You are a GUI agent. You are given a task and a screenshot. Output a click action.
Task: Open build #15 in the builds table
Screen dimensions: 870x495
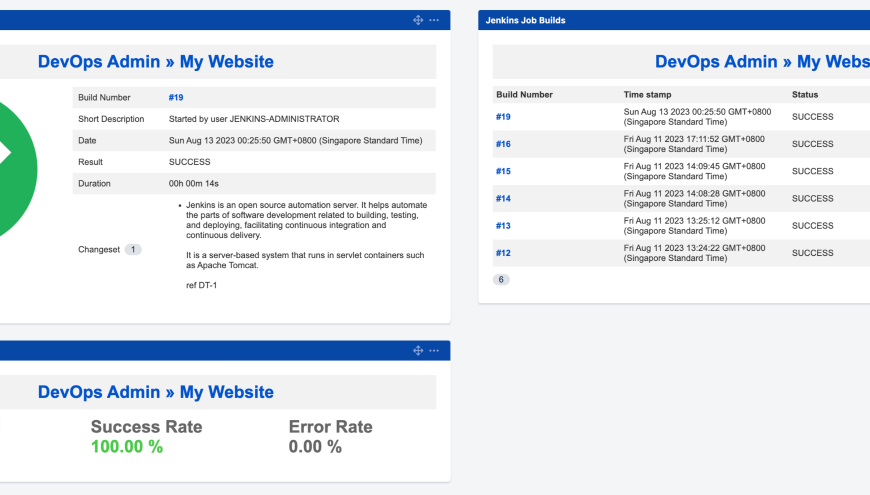tap(503, 171)
